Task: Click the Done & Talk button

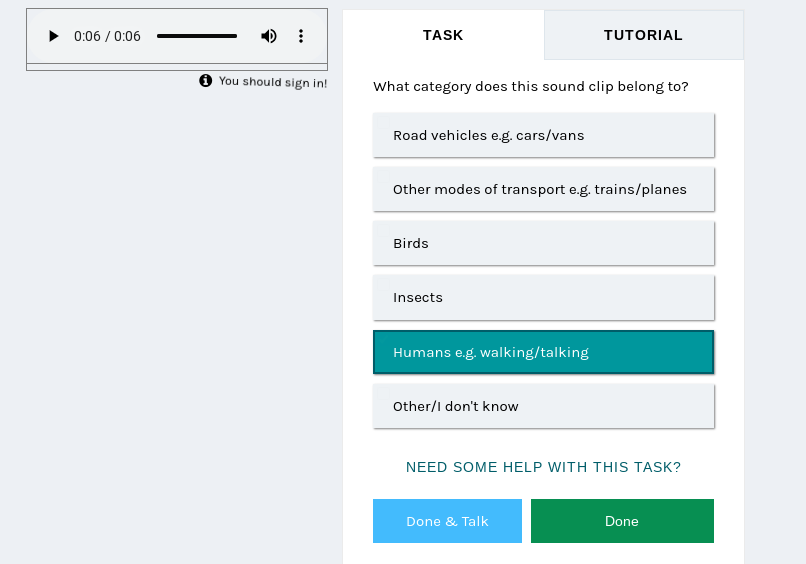Action: [x=447, y=521]
